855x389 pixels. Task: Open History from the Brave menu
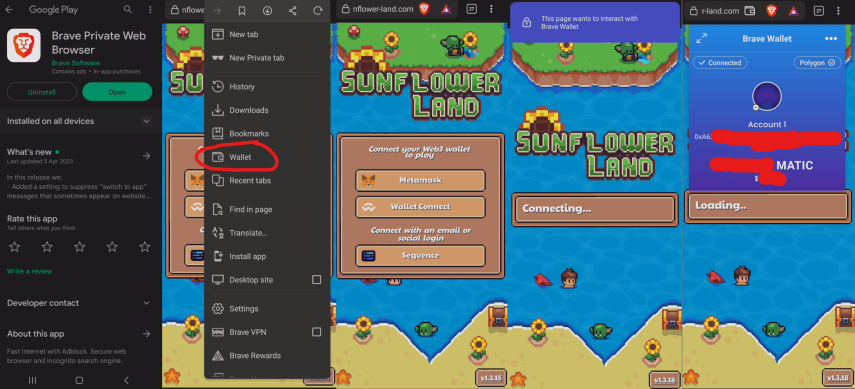point(267,87)
